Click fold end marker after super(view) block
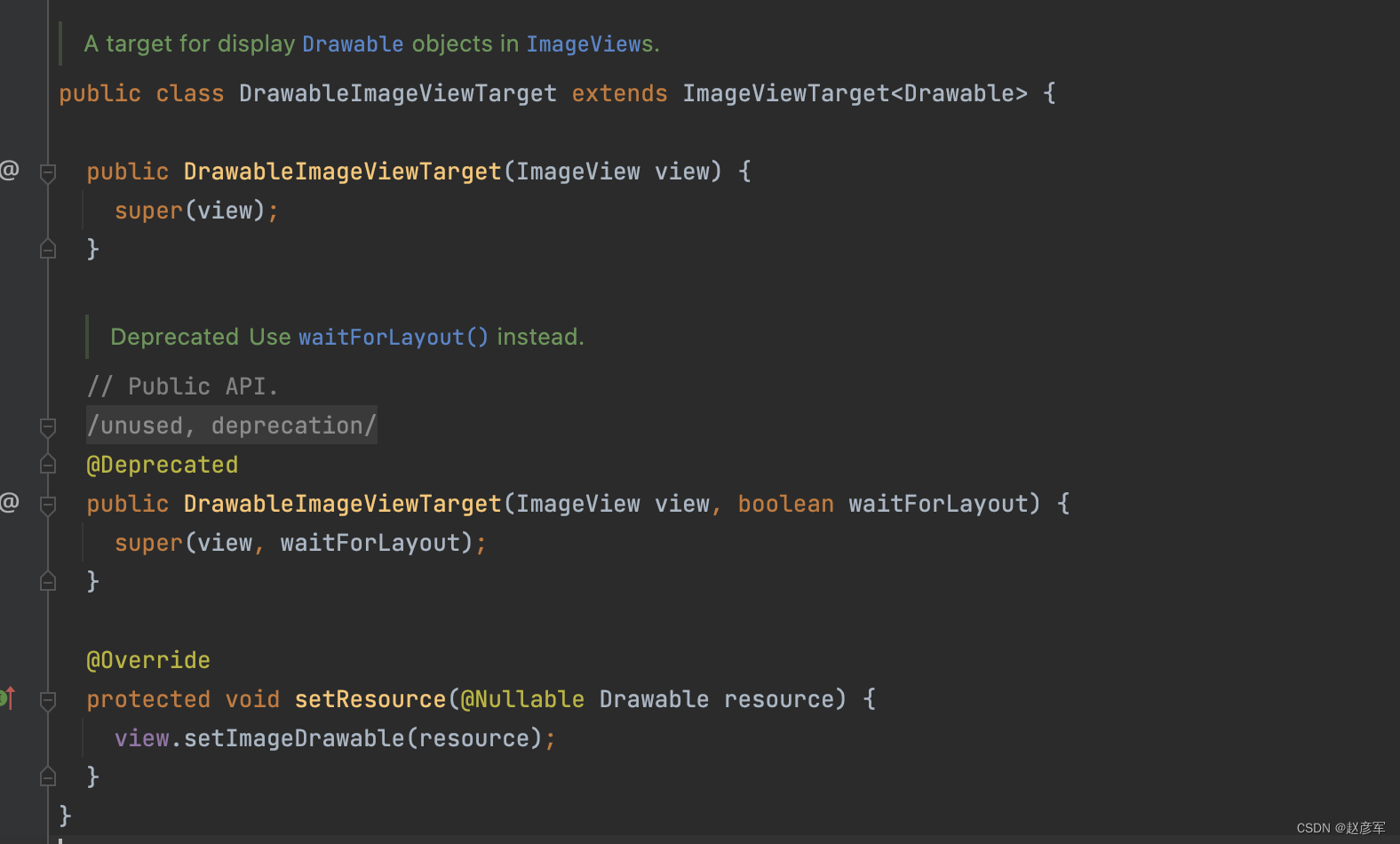Viewport: 1400px width, 844px height. (x=48, y=249)
